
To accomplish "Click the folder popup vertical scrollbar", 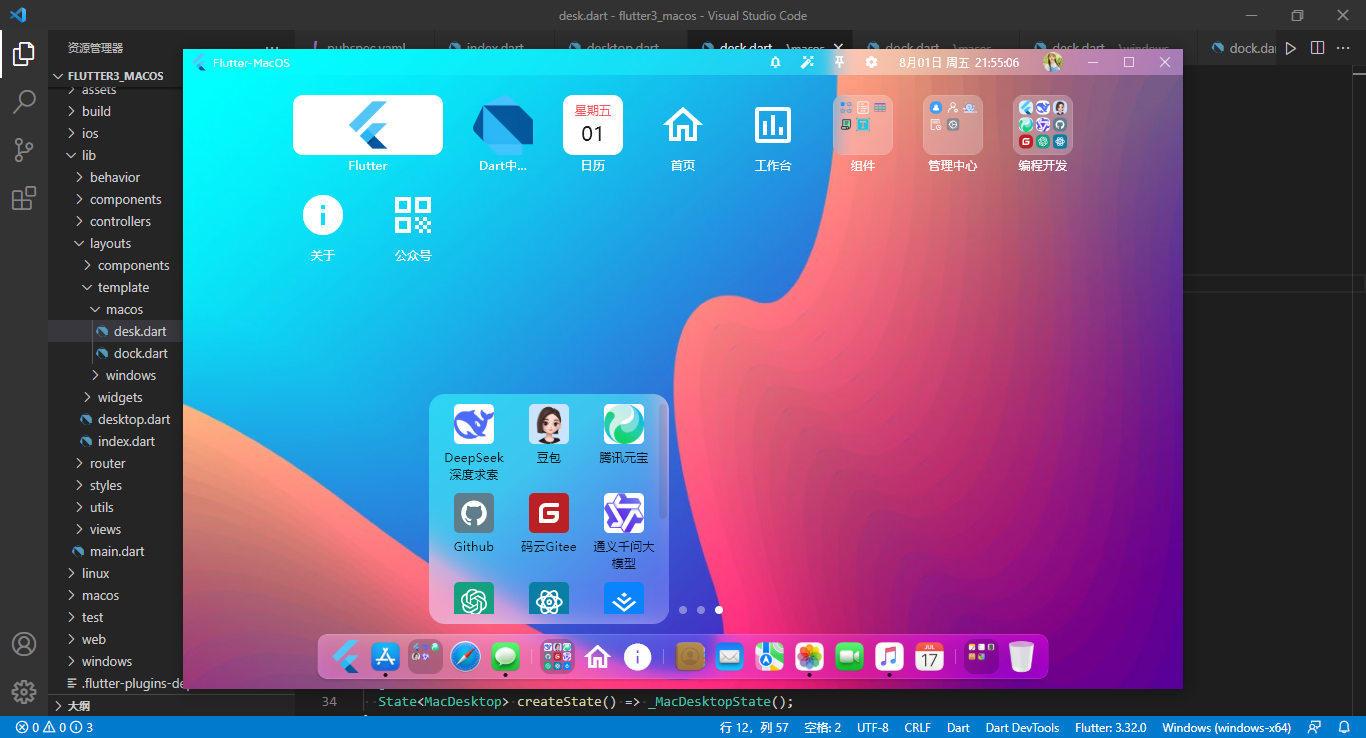I will tap(663, 460).
